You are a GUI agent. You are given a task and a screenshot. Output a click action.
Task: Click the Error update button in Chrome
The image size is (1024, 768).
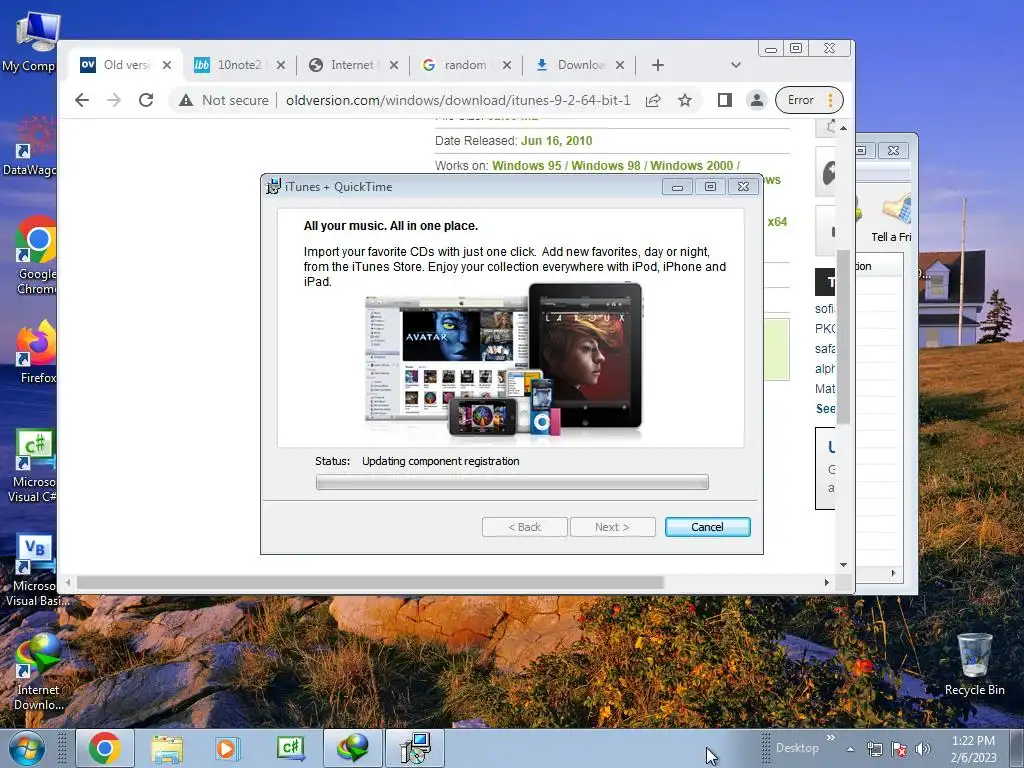809,100
